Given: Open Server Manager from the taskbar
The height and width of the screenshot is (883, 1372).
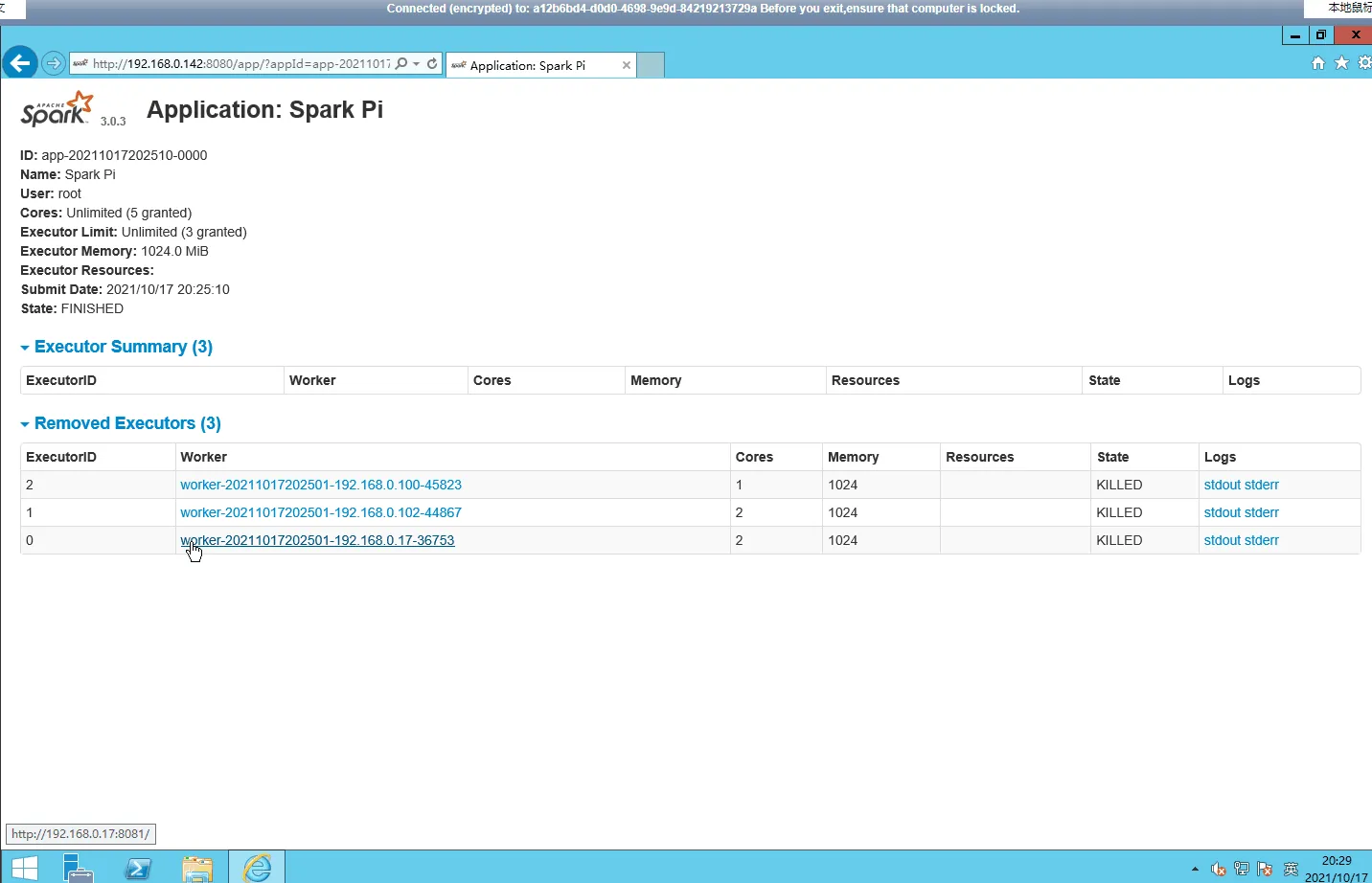Looking at the screenshot, I should click(79, 868).
